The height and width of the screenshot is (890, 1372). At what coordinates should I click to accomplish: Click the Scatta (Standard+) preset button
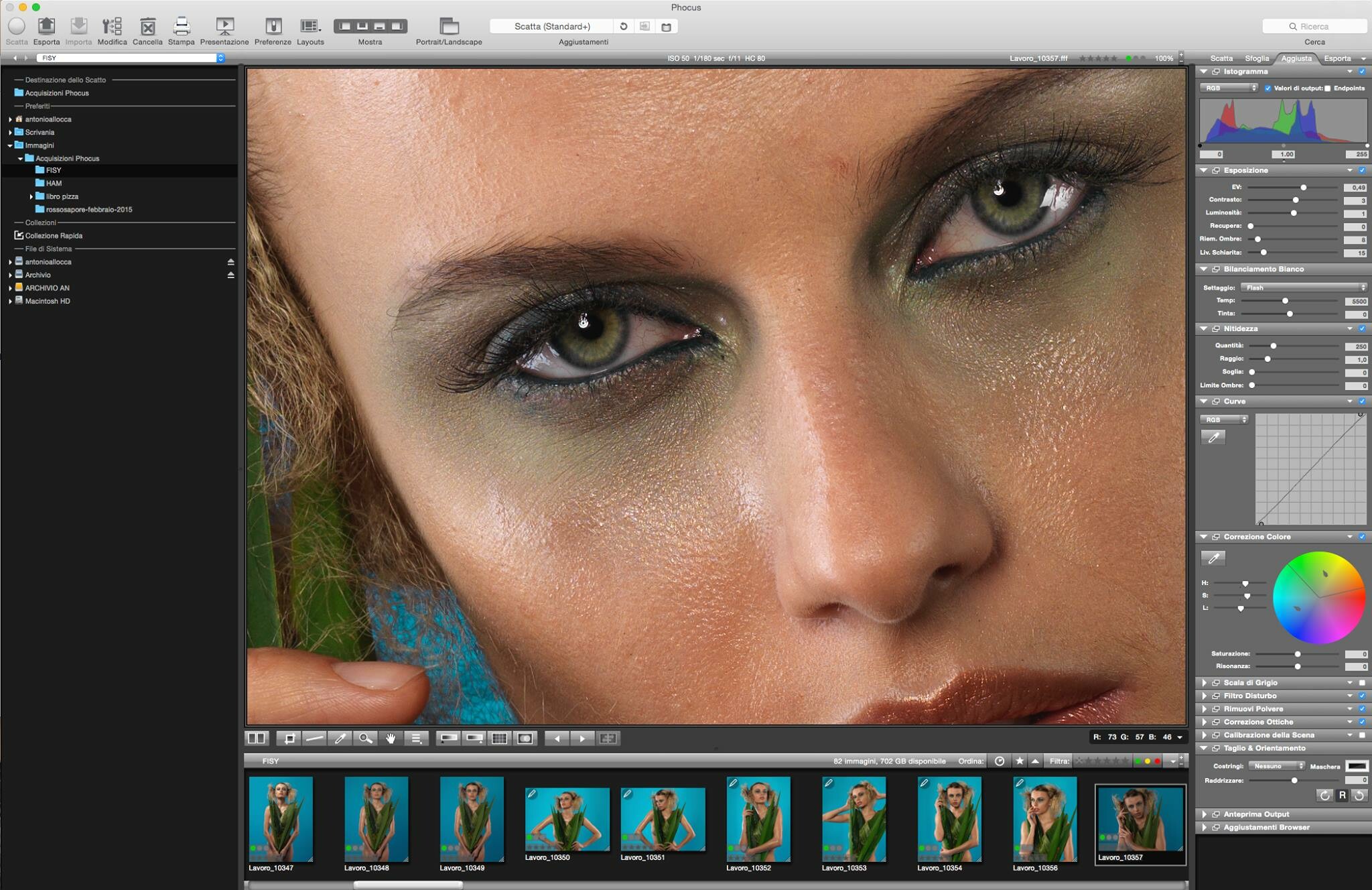tap(552, 26)
